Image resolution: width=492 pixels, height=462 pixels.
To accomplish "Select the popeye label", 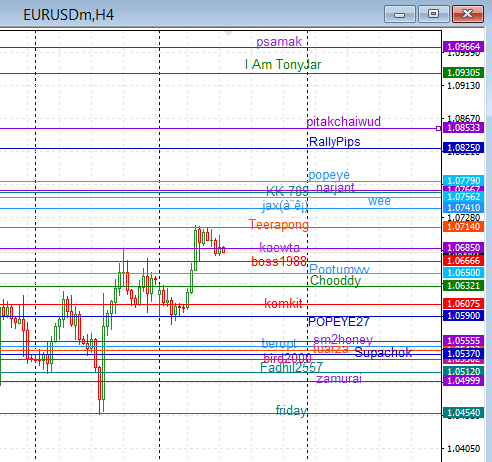I will 329,175.
